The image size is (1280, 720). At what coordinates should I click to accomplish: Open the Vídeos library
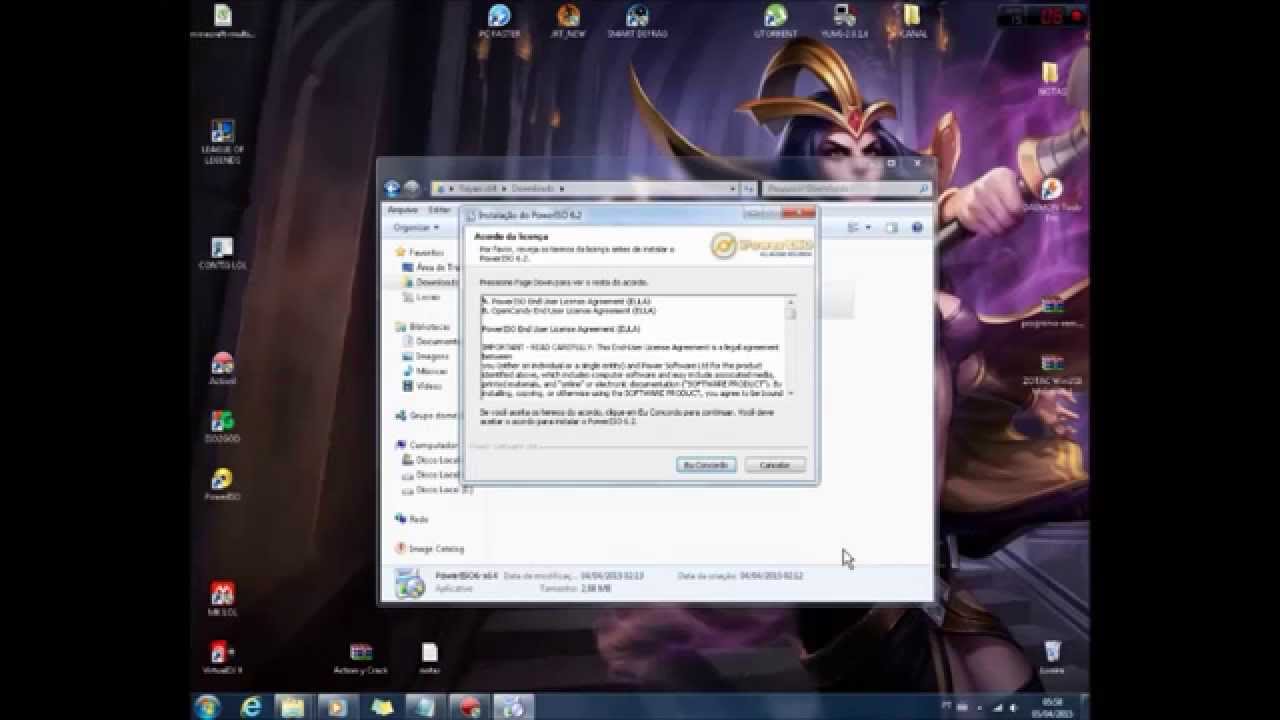click(423, 386)
